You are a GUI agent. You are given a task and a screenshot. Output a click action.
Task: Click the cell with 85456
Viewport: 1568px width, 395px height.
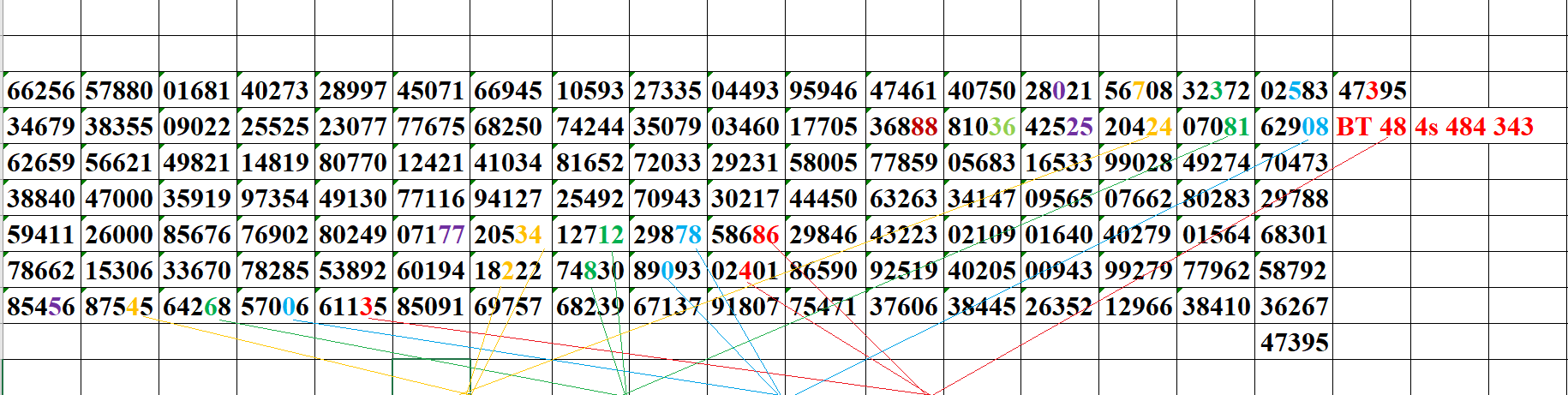41,307
